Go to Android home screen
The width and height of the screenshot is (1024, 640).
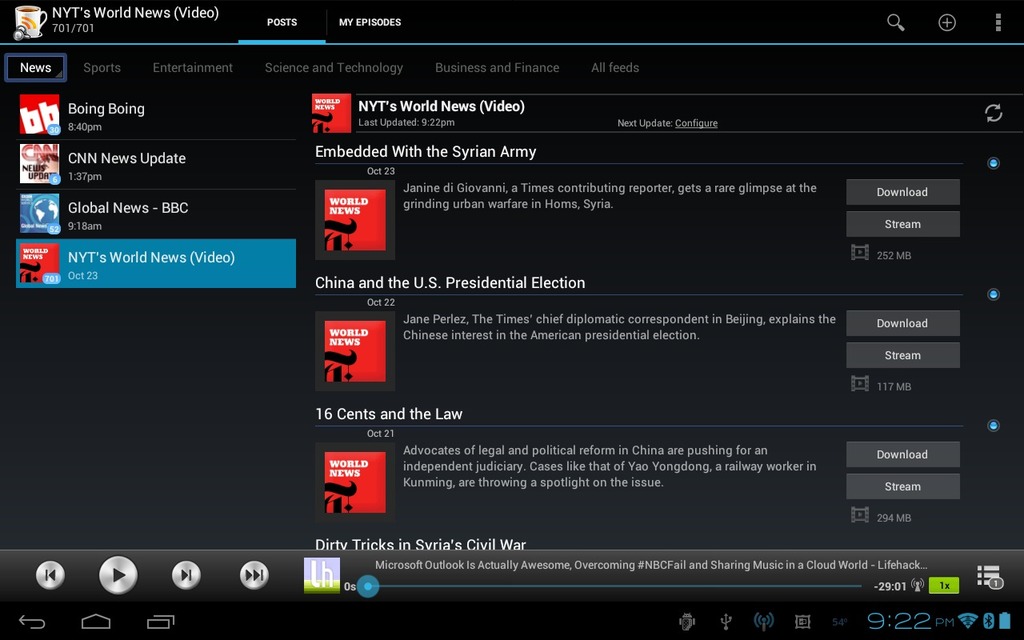[x=96, y=622]
